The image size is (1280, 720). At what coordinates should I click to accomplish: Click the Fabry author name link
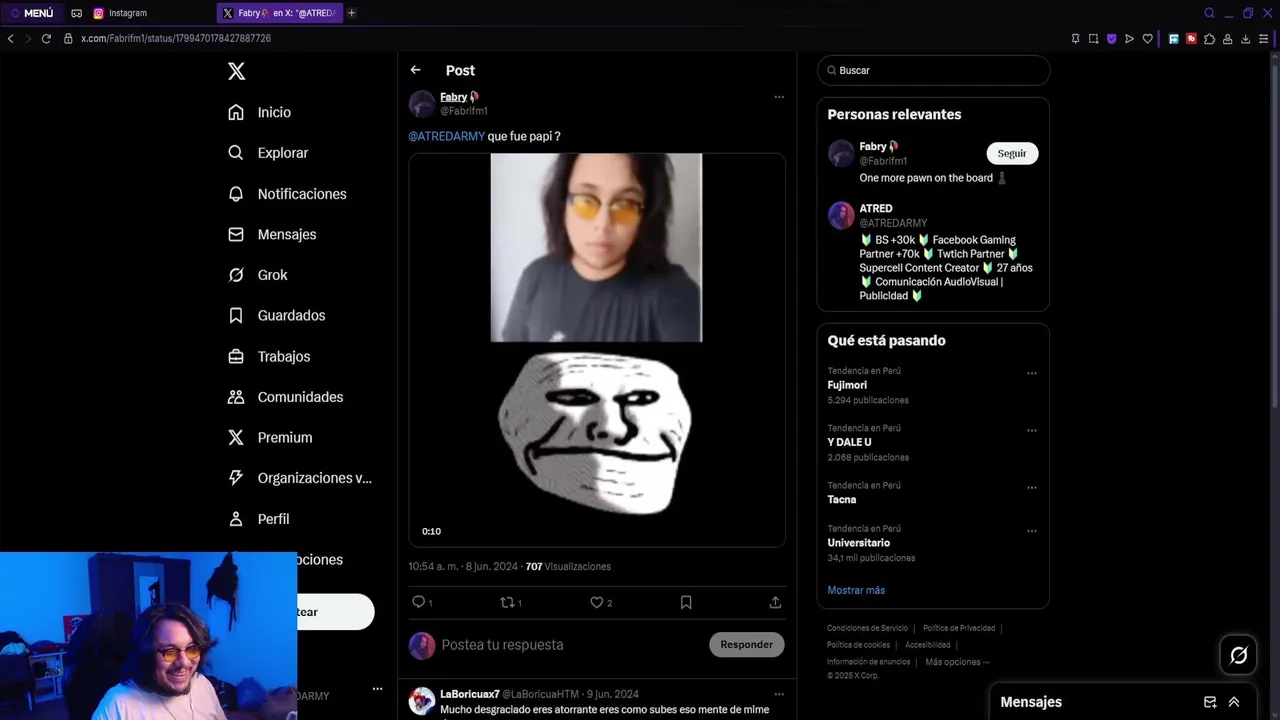pyautogui.click(x=453, y=97)
